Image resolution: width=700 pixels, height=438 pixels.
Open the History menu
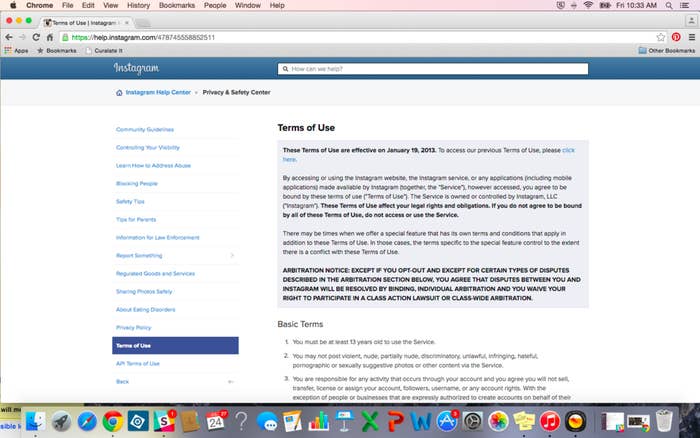[138, 5]
